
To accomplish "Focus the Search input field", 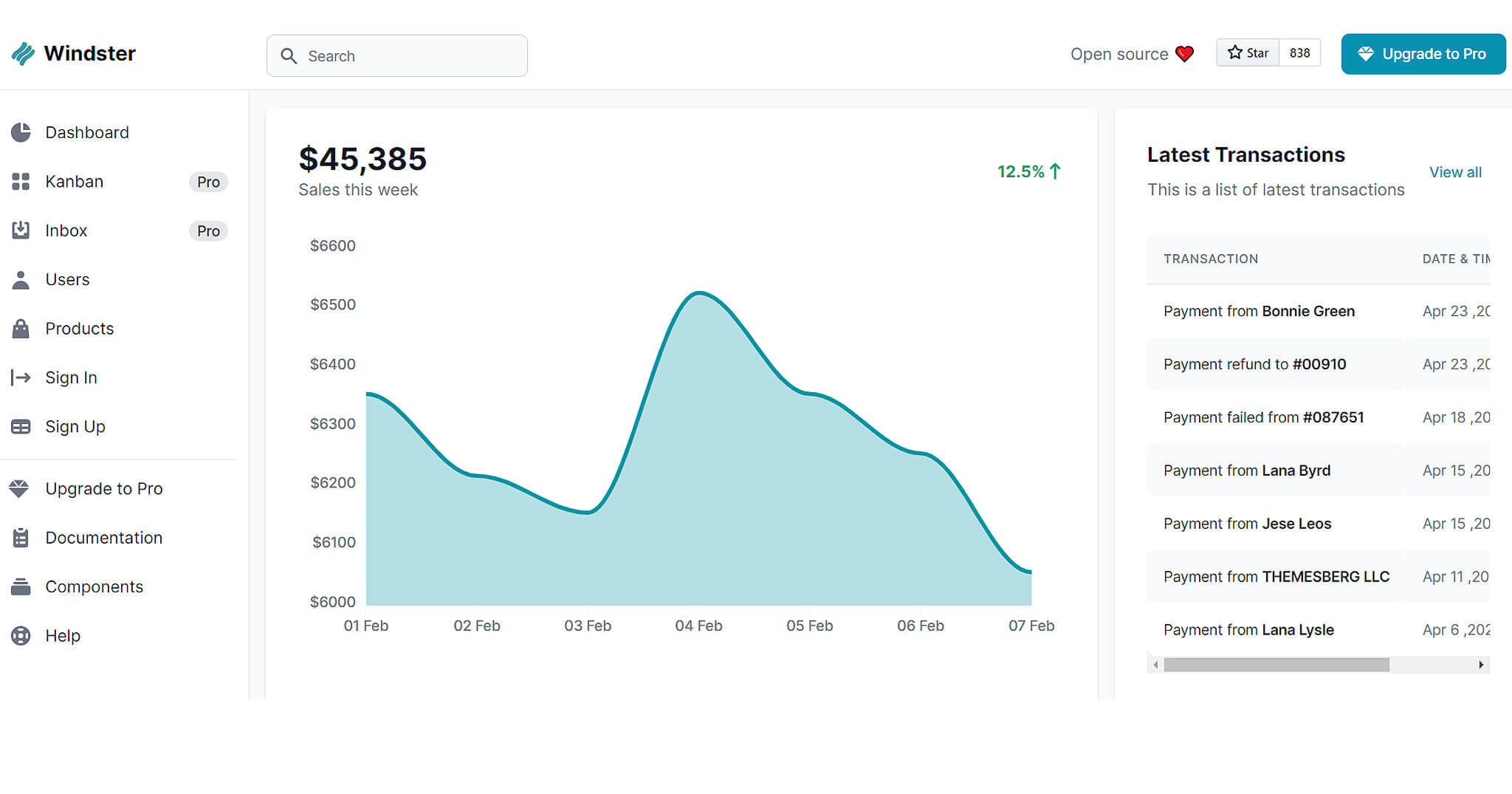I will [397, 55].
